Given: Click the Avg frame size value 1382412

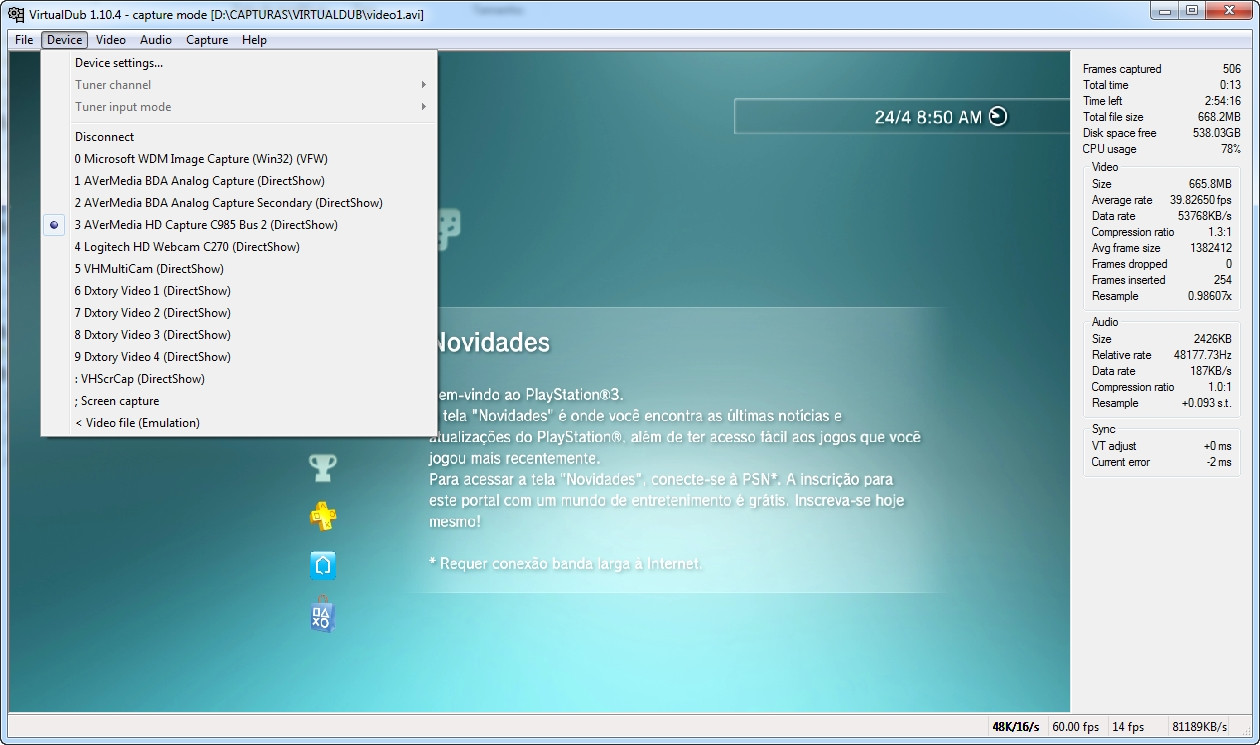Looking at the screenshot, I should point(1210,248).
